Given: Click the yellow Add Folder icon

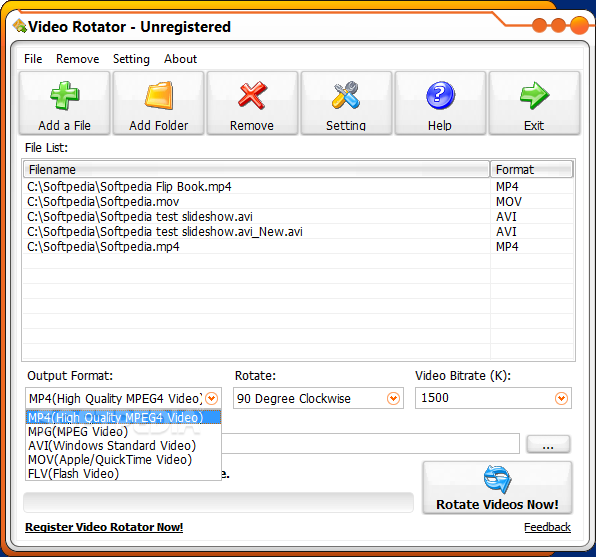Looking at the screenshot, I should click(x=159, y=95).
